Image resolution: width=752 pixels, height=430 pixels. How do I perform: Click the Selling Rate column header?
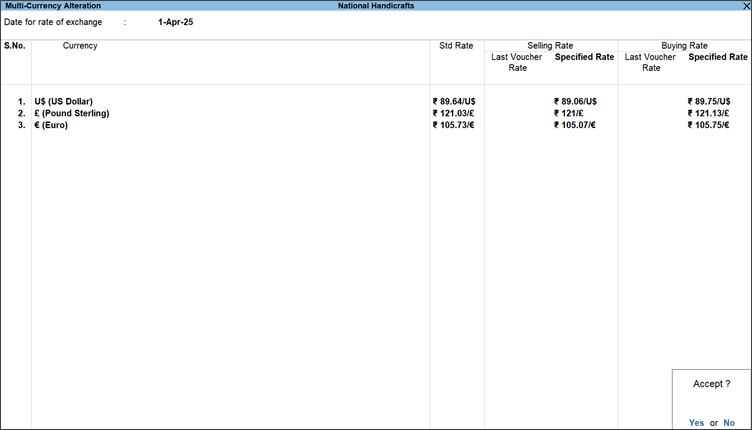click(x=550, y=46)
